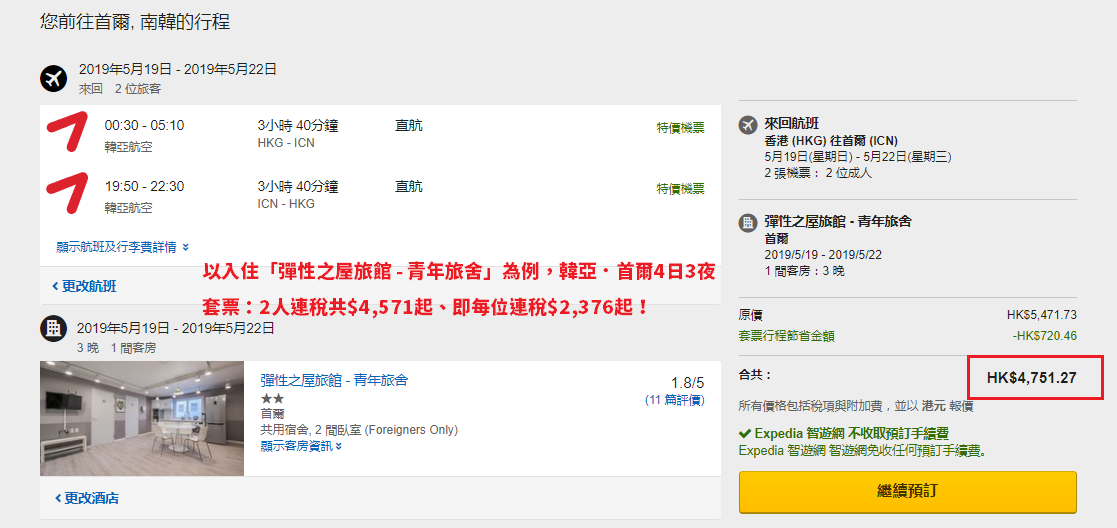Screen dimensions: 1117x528
Task: Click Asiana logo for 00:30 - 05:10 flight
Action: click(x=66, y=132)
